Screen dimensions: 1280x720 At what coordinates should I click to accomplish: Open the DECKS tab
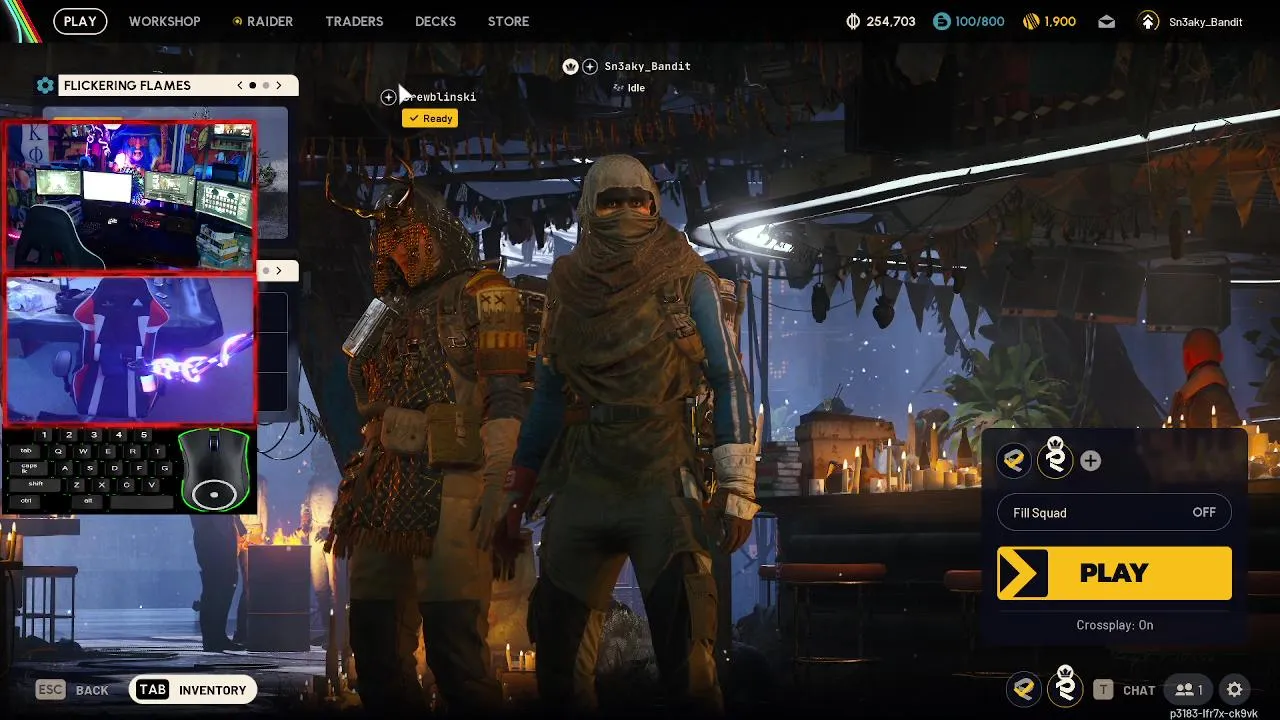pos(435,21)
